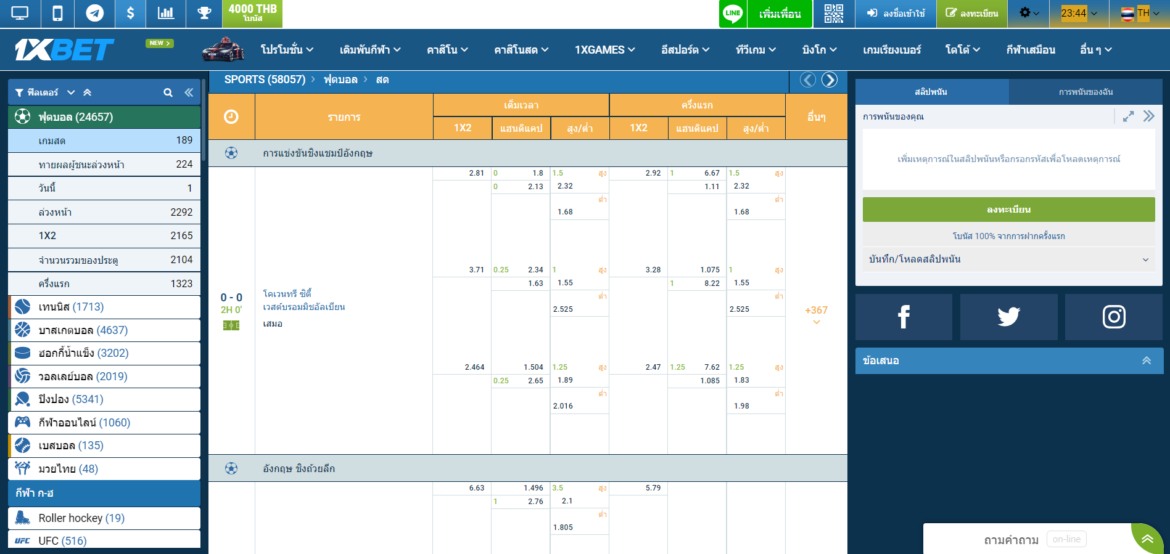
Task: Open มวยไทย (48) sport
Action: tap(104, 469)
